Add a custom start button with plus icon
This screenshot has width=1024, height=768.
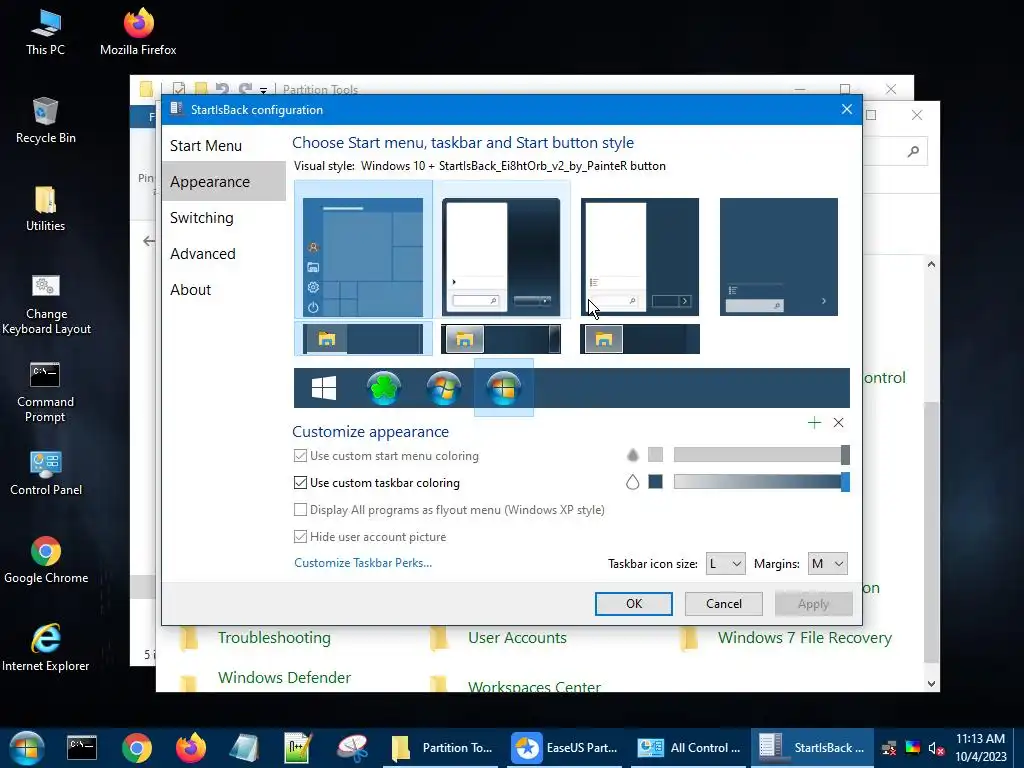point(814,423)
